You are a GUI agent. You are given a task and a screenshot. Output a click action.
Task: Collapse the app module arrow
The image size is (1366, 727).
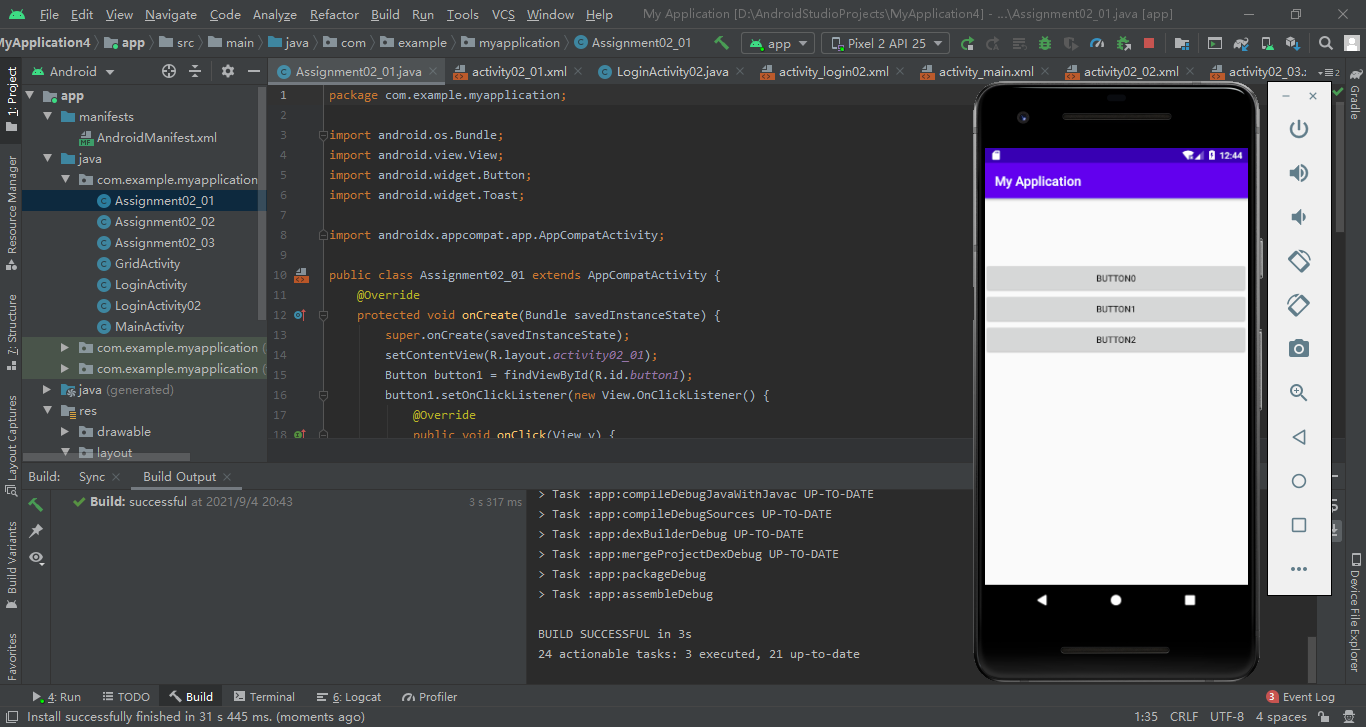click(x=29, y=96)
